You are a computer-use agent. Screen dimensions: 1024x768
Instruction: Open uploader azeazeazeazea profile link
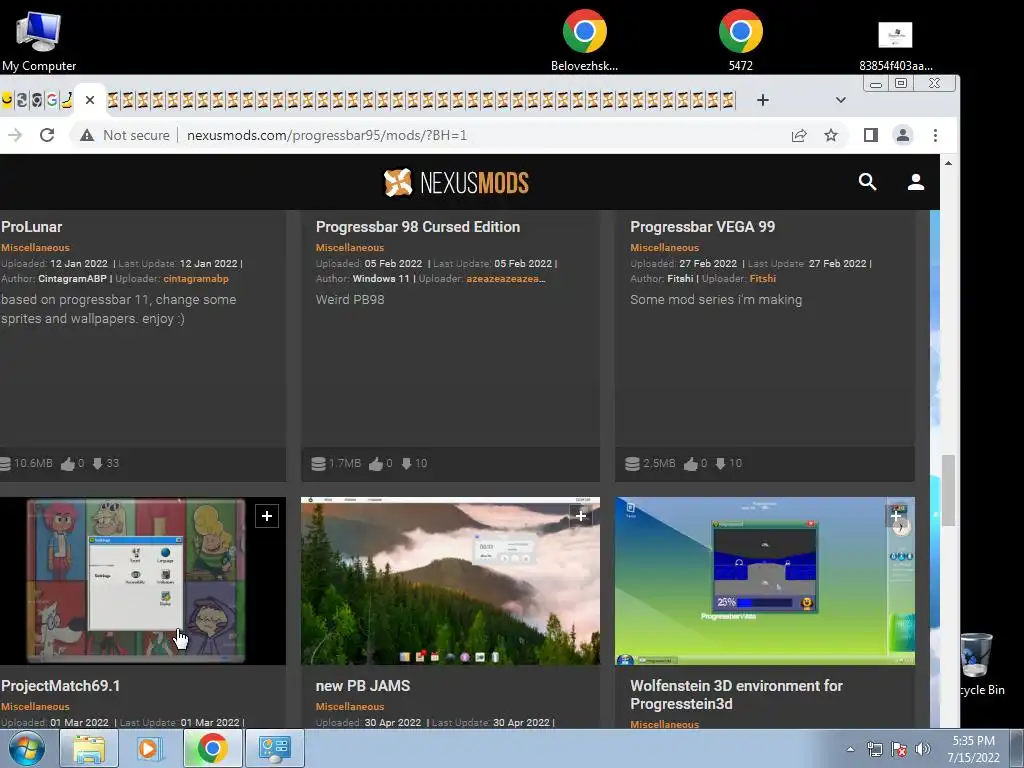[505, 279]
